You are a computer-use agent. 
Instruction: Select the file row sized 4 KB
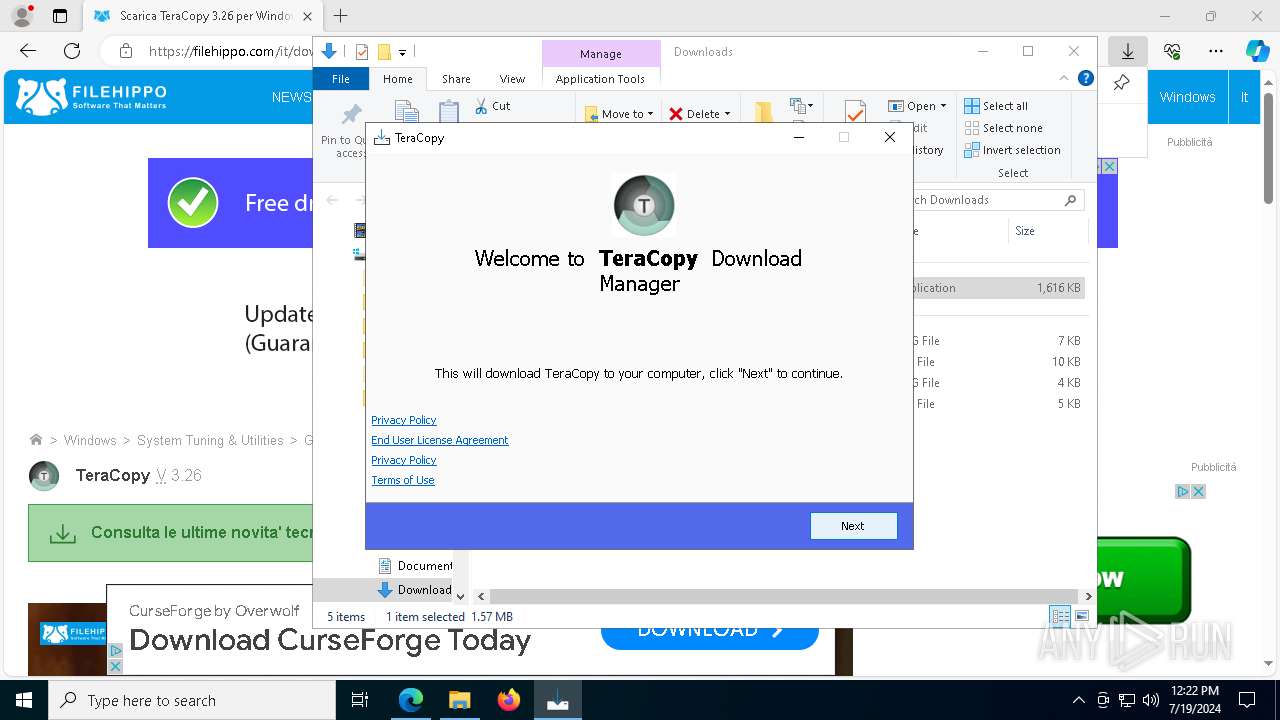998,383
